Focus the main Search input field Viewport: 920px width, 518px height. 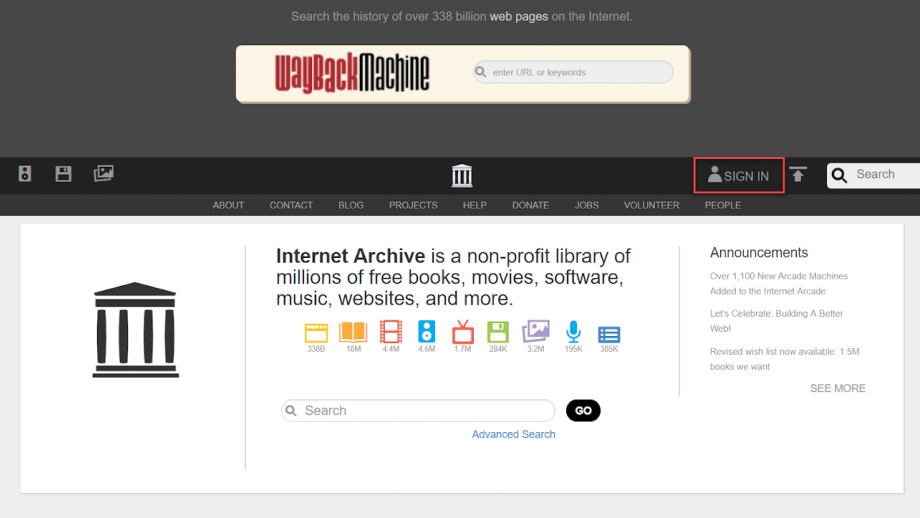click(x=418, y=411)
